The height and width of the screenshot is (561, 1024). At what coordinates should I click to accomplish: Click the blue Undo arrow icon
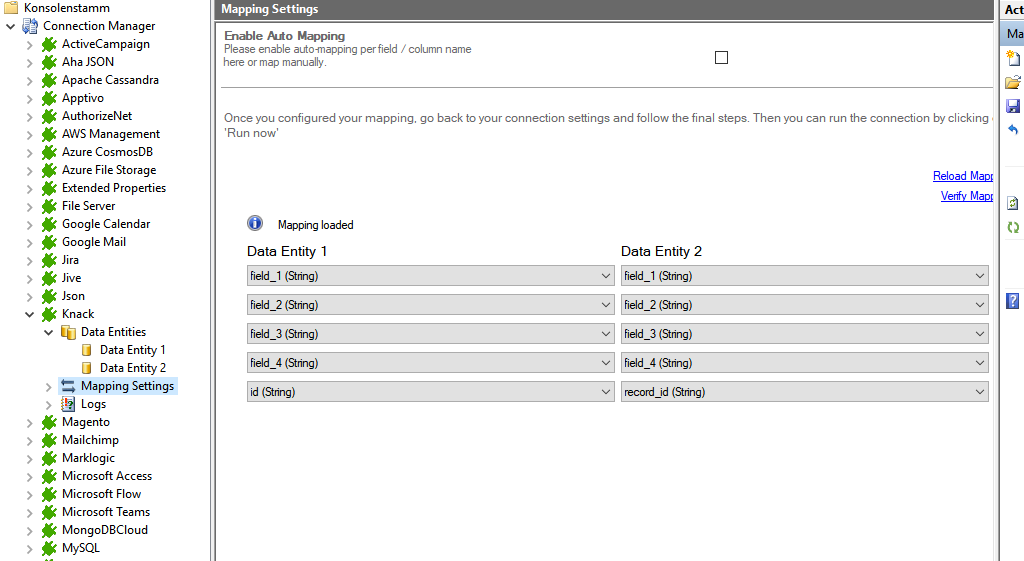(1012, 130)
